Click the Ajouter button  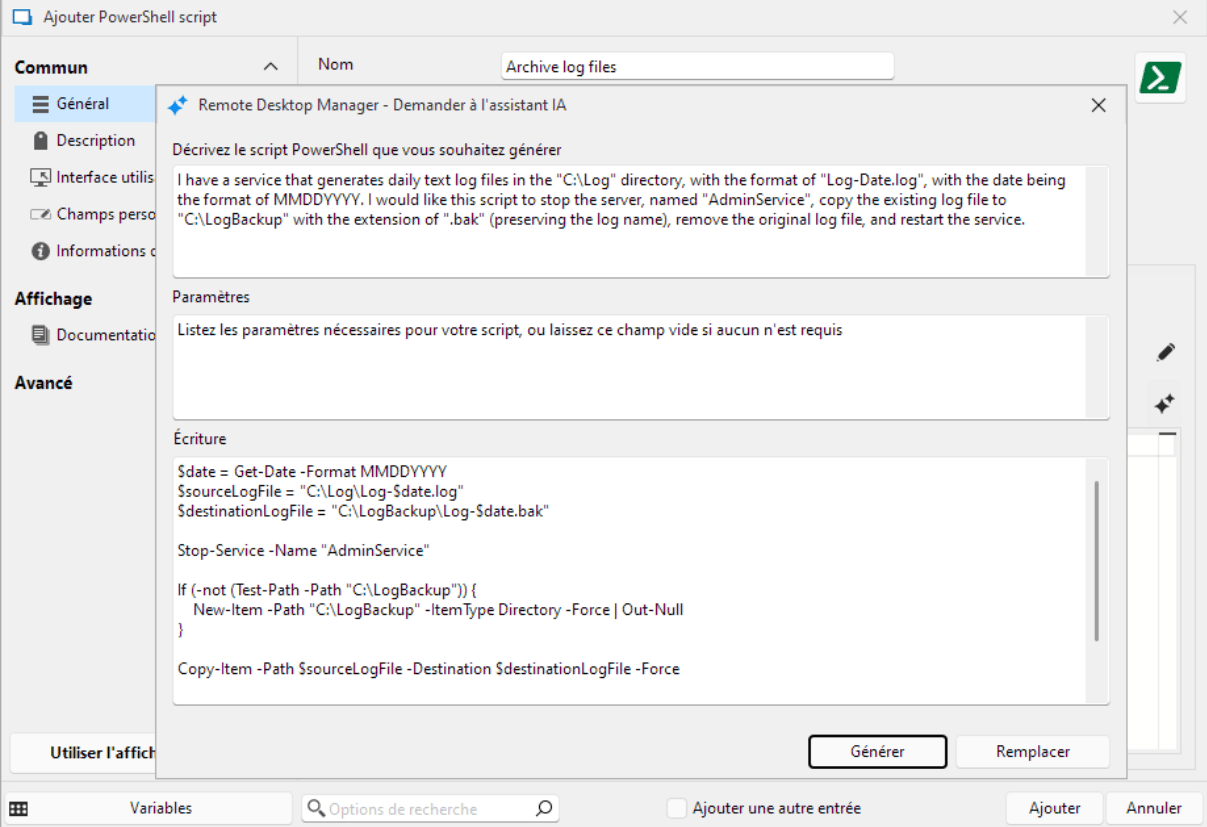click(x=1054, y=808)
